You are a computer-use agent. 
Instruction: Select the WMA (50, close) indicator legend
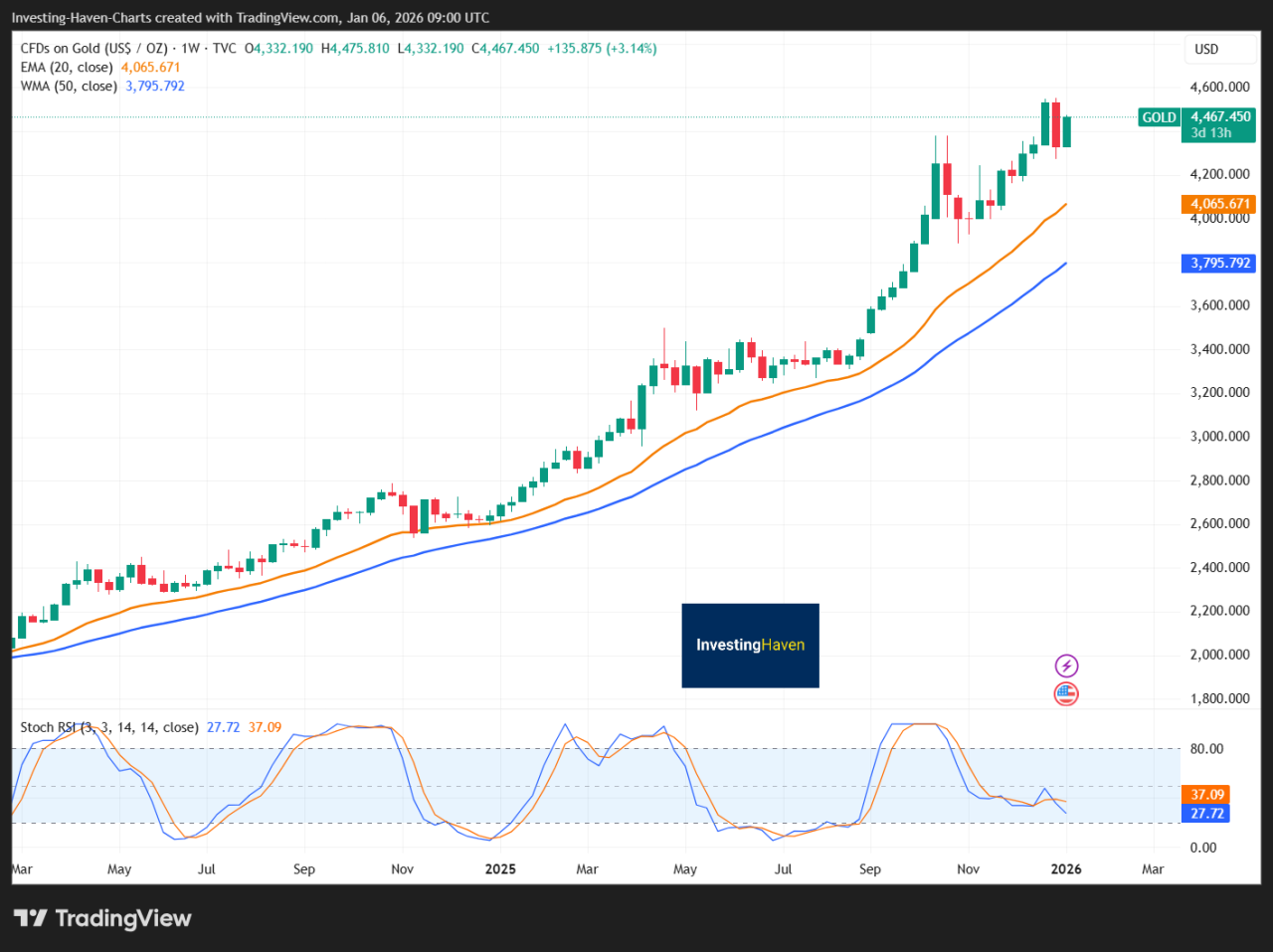(x=69, y=87)
